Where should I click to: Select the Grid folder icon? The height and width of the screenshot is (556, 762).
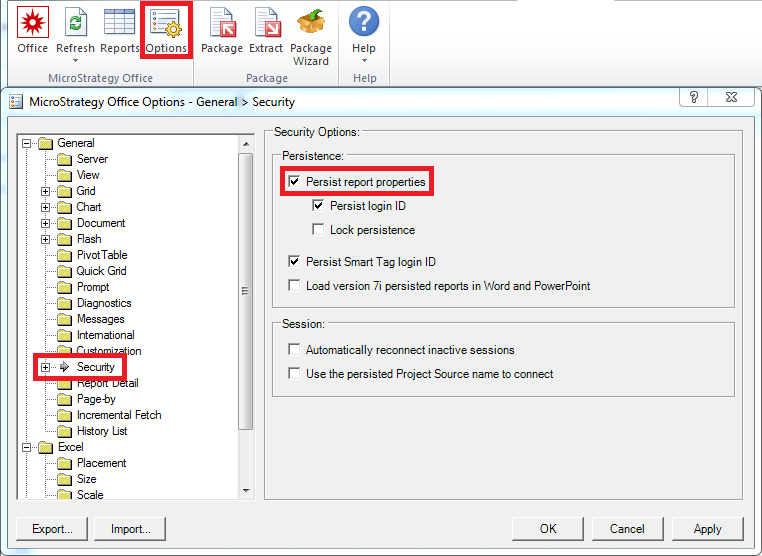[x=64, y=191]
